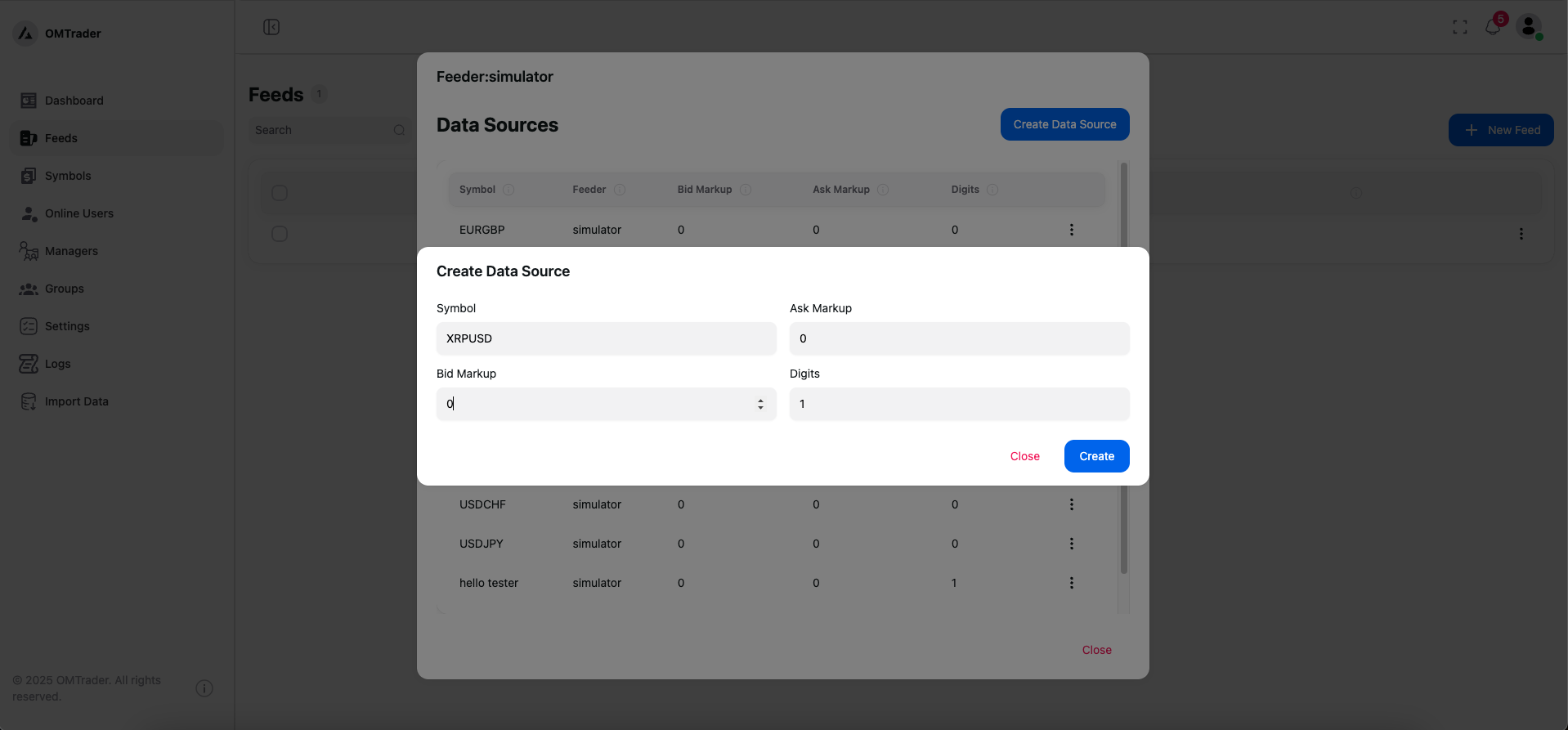Click USDCHF symbol cell
Screen dimensions: 1568x730
coord(482,504)
